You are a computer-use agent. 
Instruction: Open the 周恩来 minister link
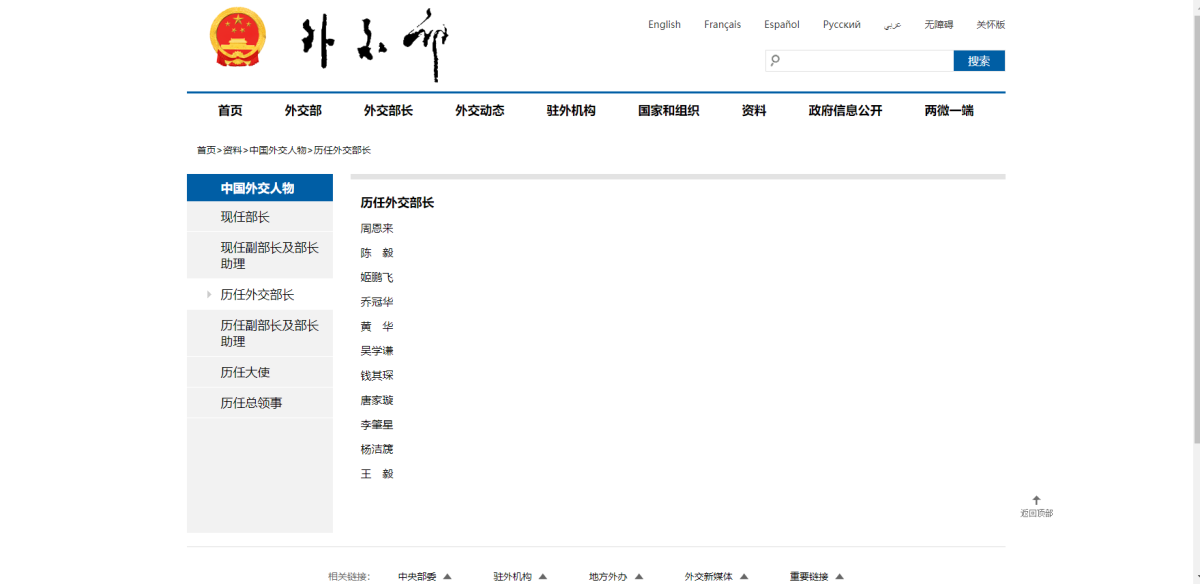tap(377, 228)
